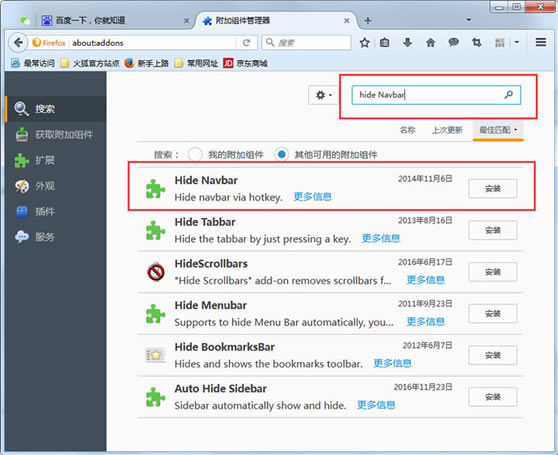This screenshot has height=455, width=558.
Task: Open the tab list dropdown arrow
Action: pyautogui.click(x=469, y=20)
